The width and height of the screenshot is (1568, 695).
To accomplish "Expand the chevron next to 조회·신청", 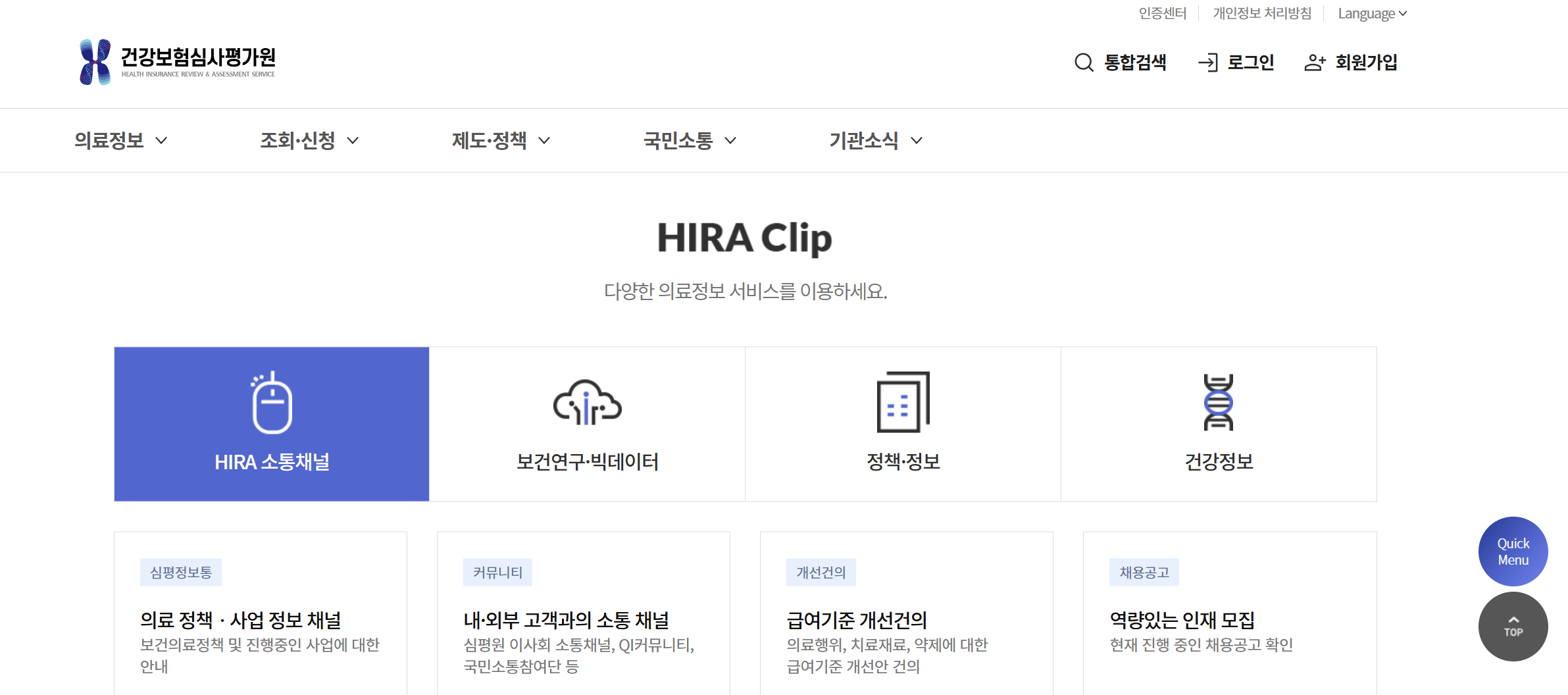I will [353, 140].
